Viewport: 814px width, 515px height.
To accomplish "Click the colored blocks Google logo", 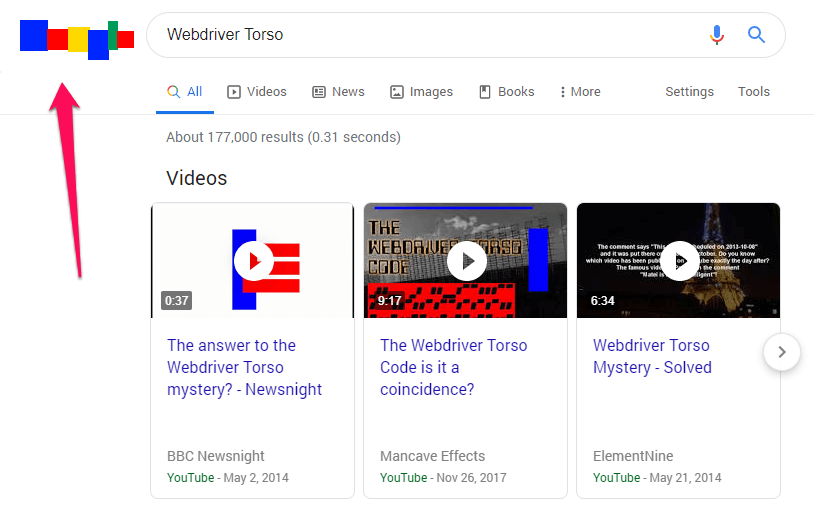I will tap(77, 40).
